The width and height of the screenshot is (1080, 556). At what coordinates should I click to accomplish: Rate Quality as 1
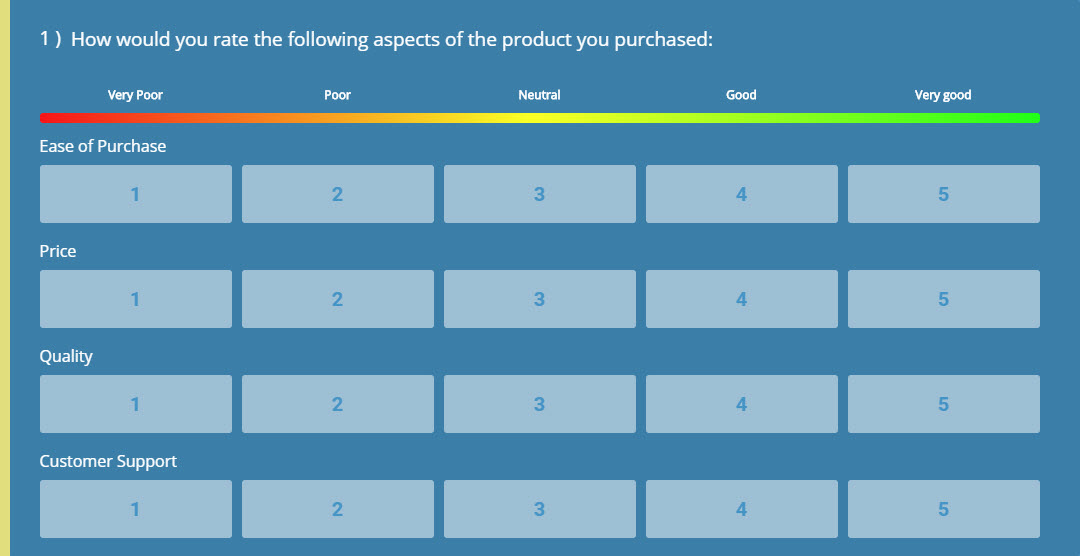[x=136, y=404]
